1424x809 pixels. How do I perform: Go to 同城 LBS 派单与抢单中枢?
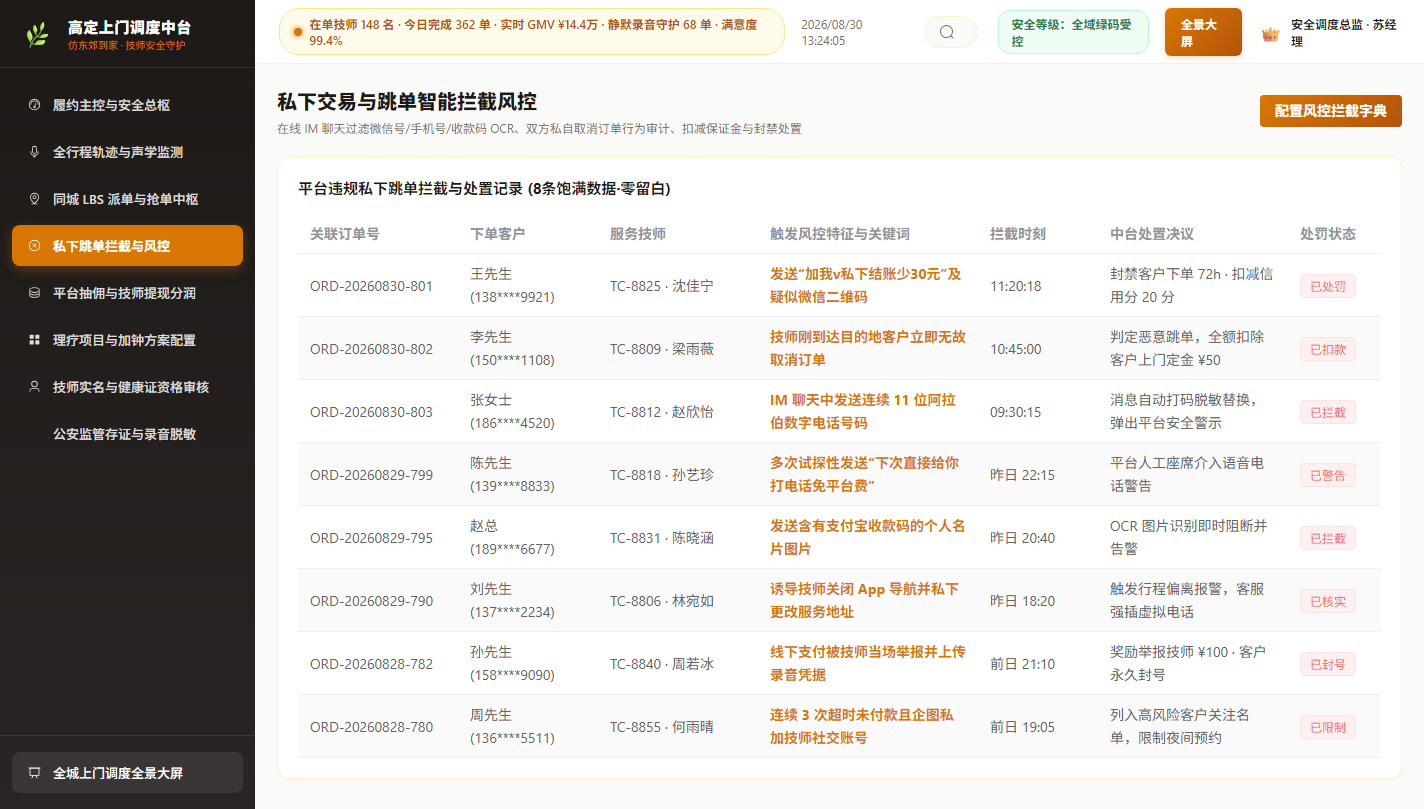pyautogui.click(x=127, y=199)
